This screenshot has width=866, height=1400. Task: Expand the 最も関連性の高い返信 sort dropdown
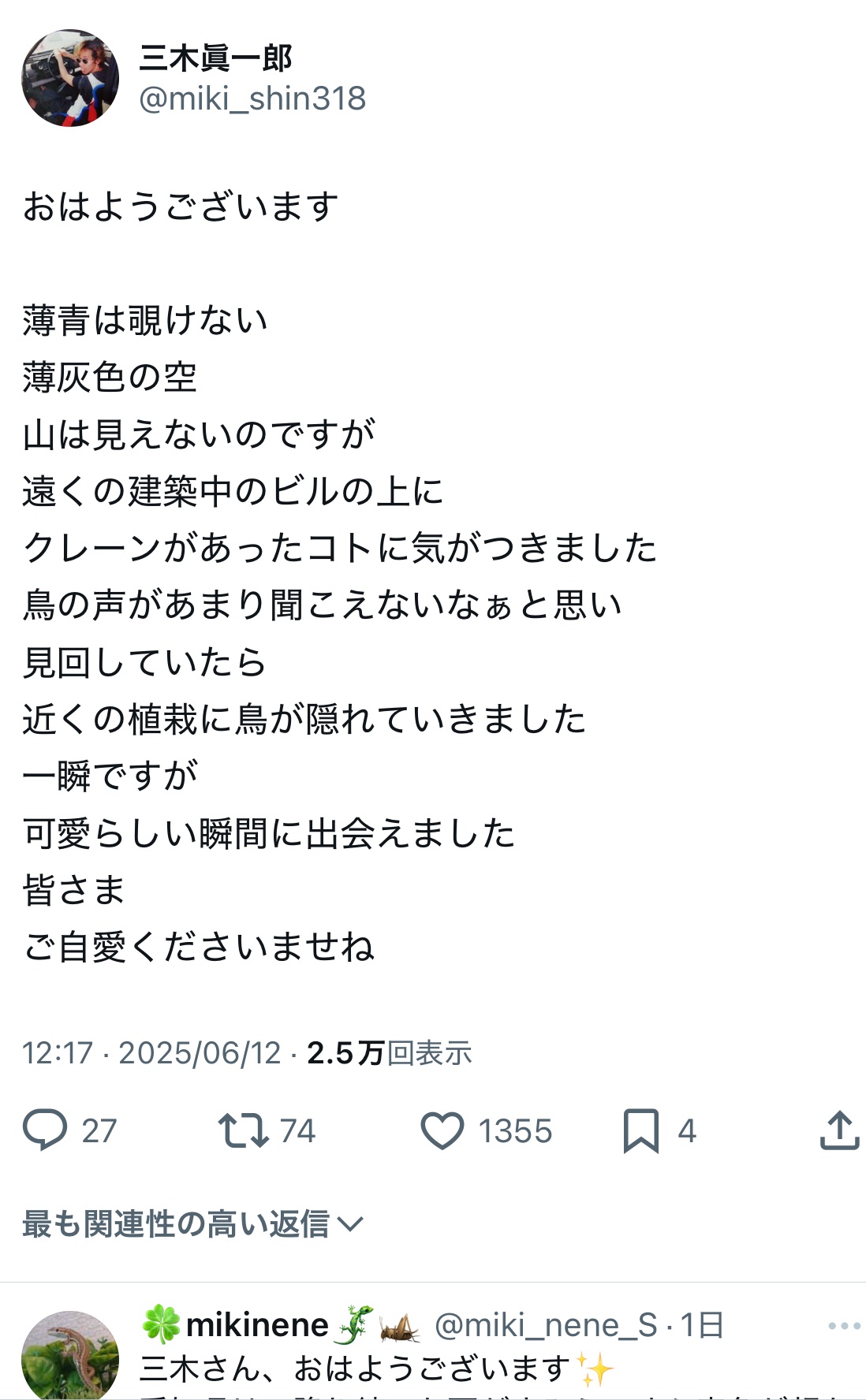tap(175, 1223)
